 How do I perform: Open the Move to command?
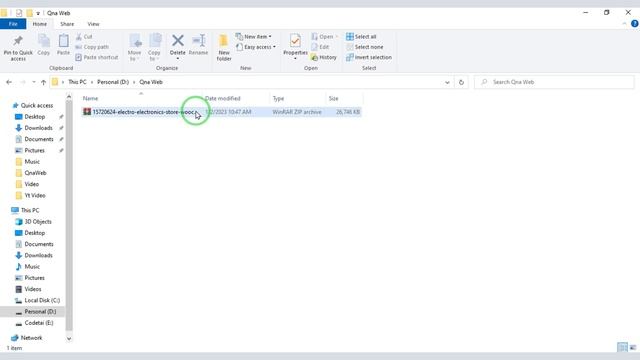(134, 47)
